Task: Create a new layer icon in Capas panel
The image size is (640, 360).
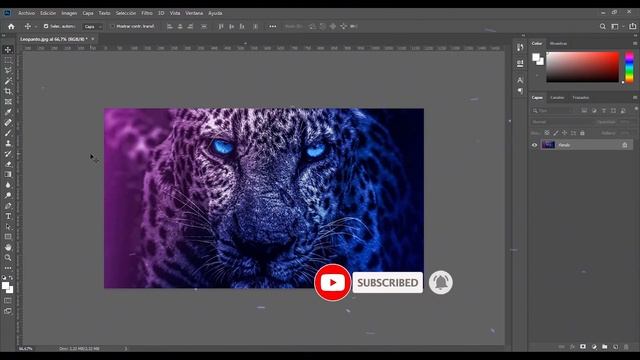Action: (x=616, y=347)
